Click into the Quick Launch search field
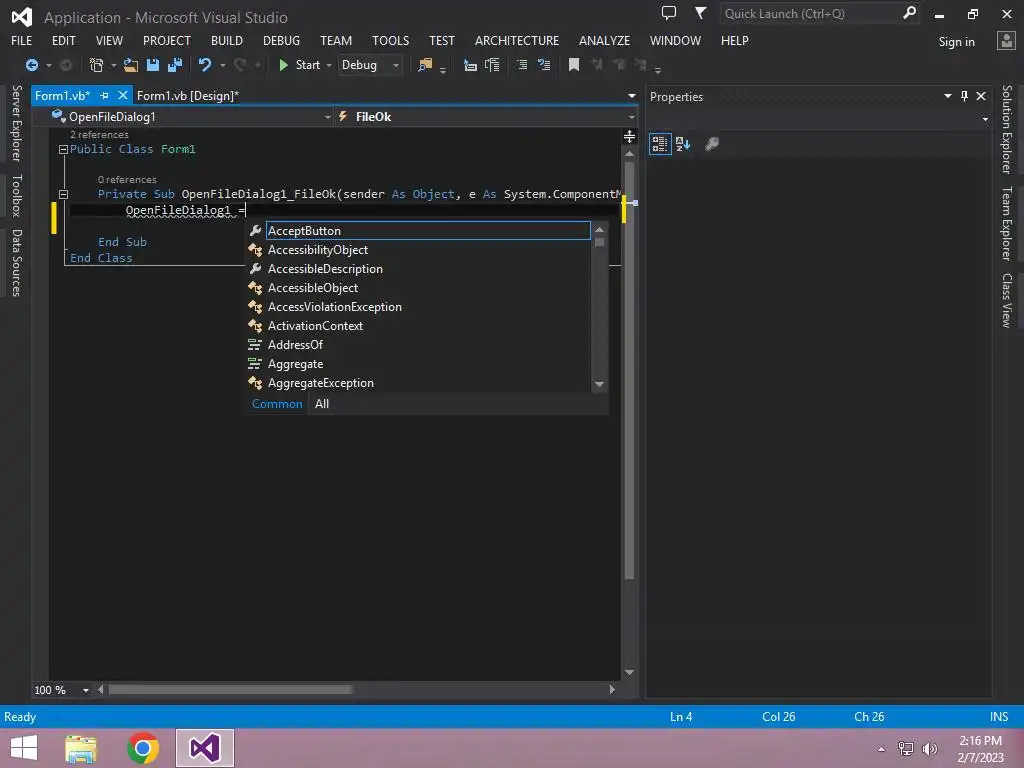The height and width of the screenshot is (768, 1024). point(810,14)
